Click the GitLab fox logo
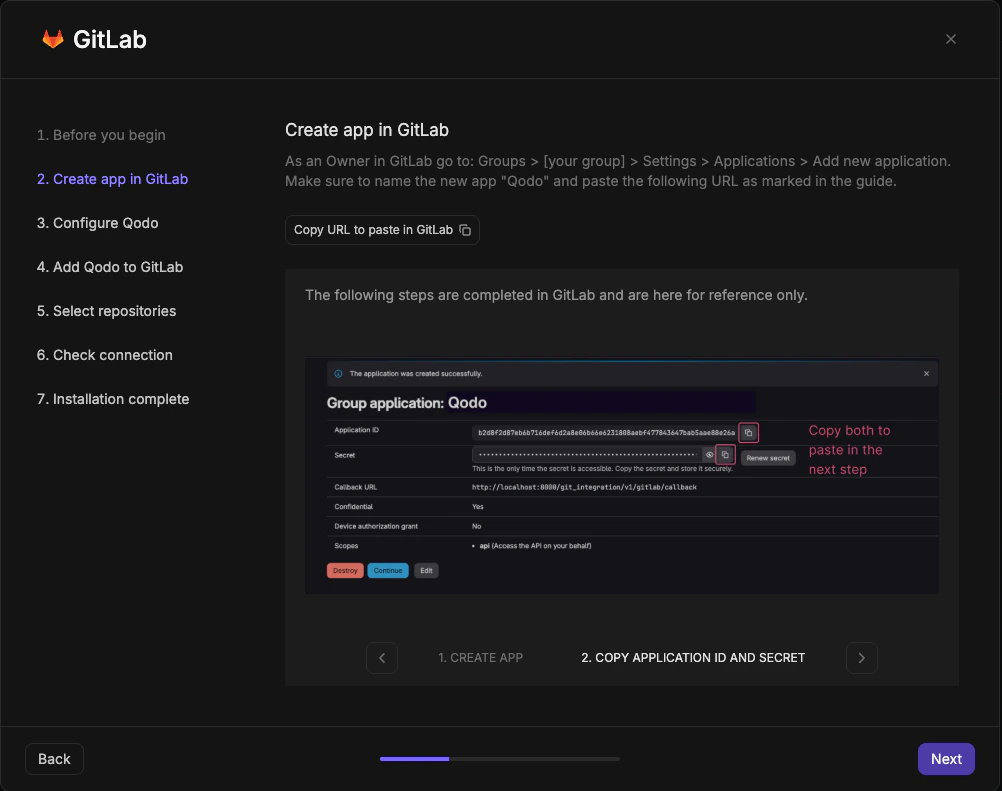The width and height of the screenshot is (1002, 791). [x=53, y=39]
